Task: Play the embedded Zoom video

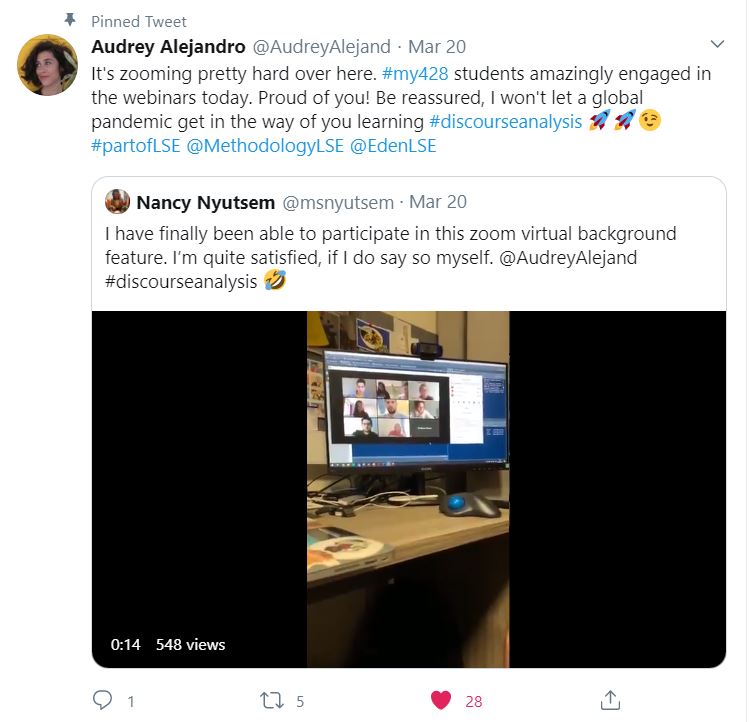Action: pyautogui.click(x=409, y=489)
